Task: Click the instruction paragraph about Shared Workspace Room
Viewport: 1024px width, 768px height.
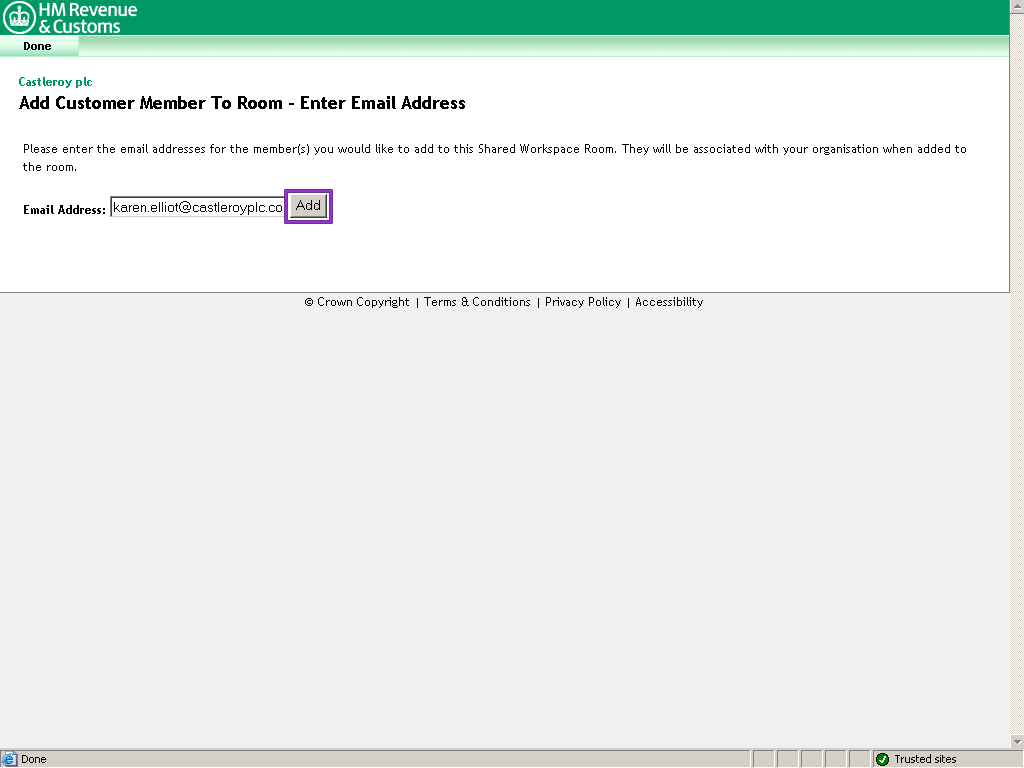Action: [x=494, y=158]
